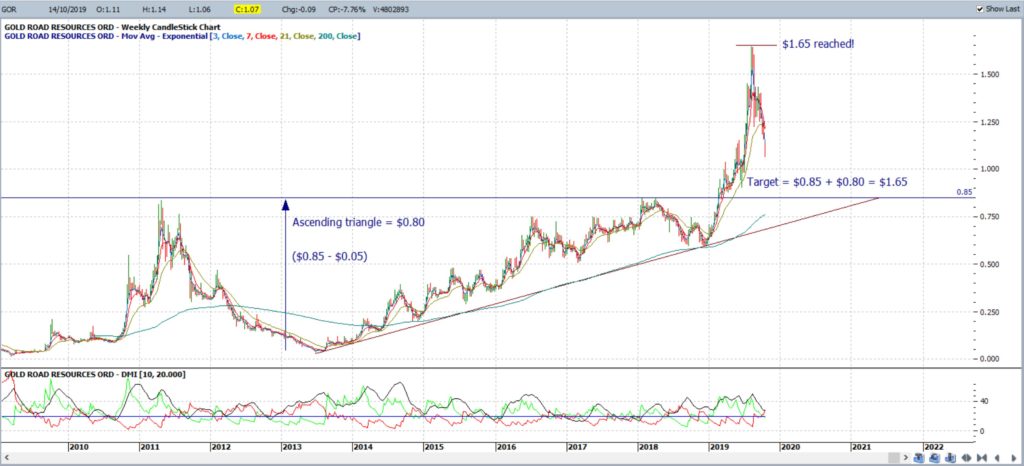This screenshot has width=1024, height=466.
Task: Click the 2019 year label on time axis
Action: click(x=720, y=447)
